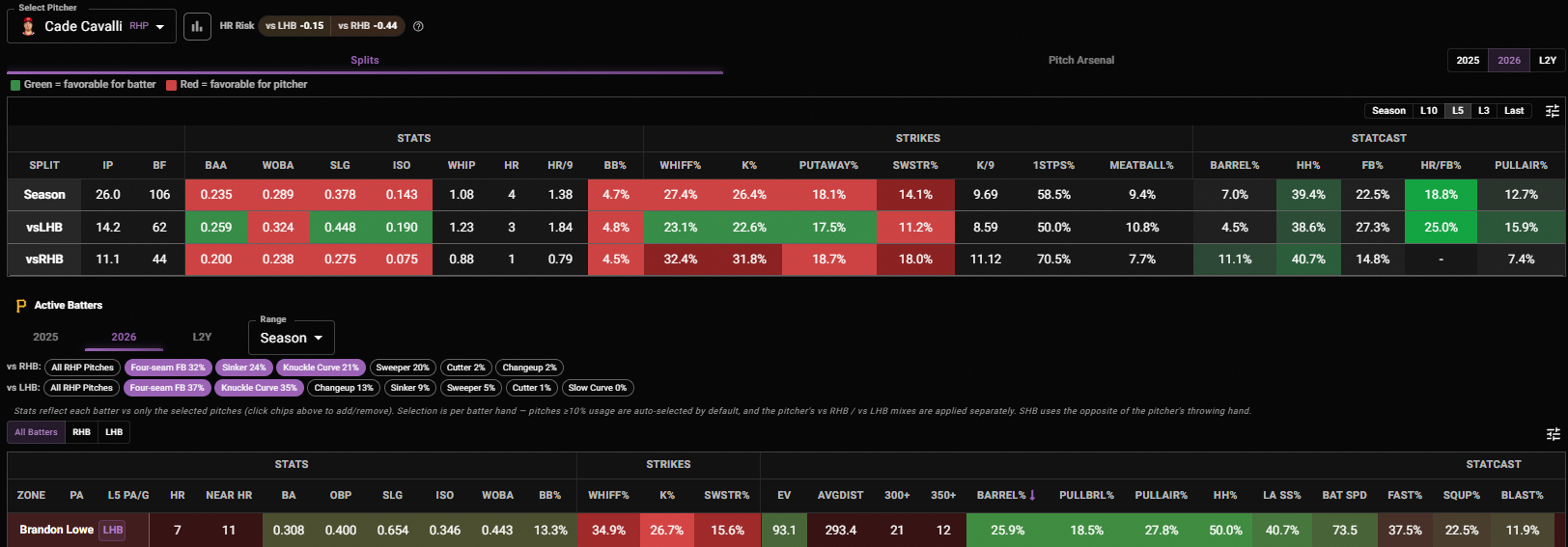Toggle the Four-seam FB 32% chip vs RHB
This screenshot has width=1568, height=547.
click(168, 368)
